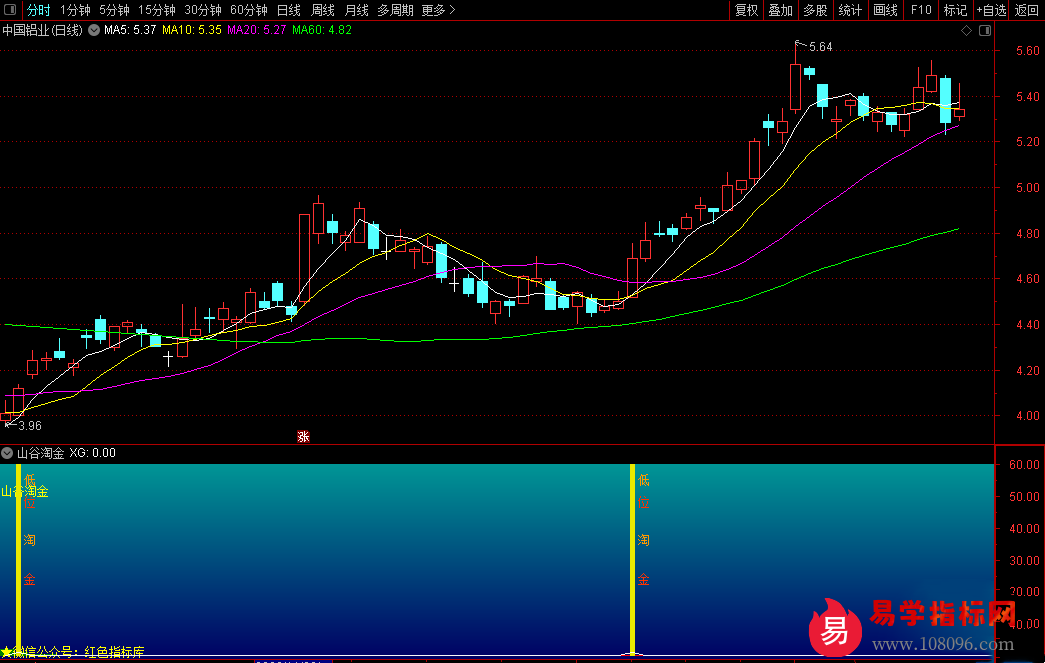
Task: Click the 4.60 price axis label
Action: [1028, 279]
